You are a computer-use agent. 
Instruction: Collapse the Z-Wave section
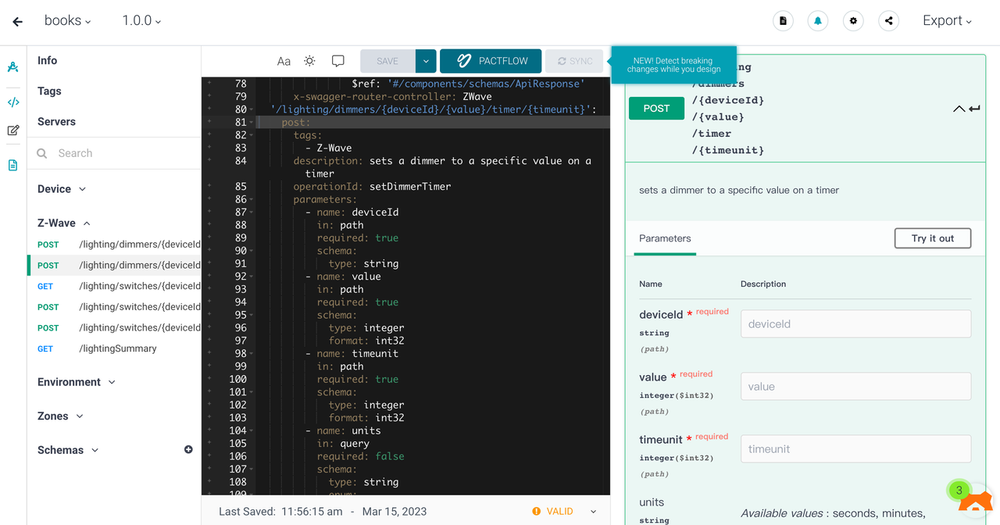tap(64, 224)
